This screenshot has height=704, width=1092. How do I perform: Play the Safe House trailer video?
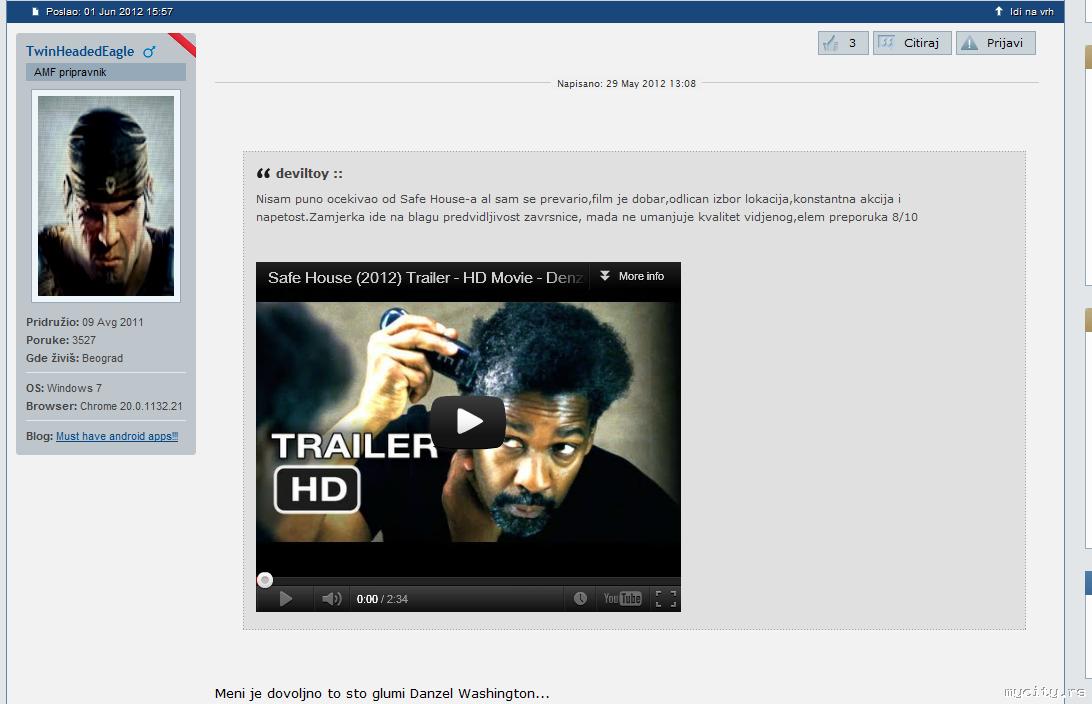click(x=467, y=421)
